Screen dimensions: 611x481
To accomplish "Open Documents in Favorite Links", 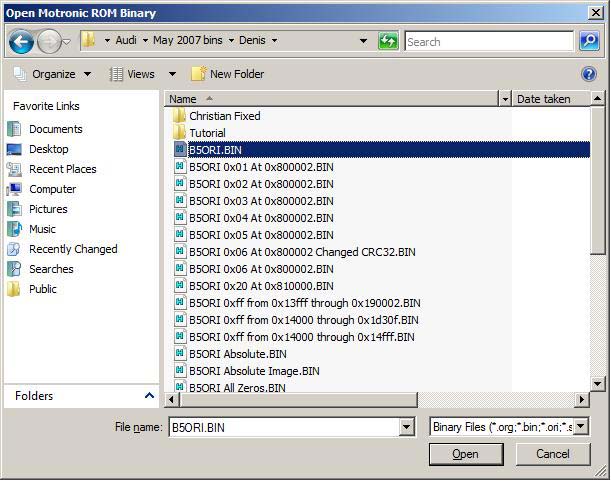I will (x=55, y=129).
